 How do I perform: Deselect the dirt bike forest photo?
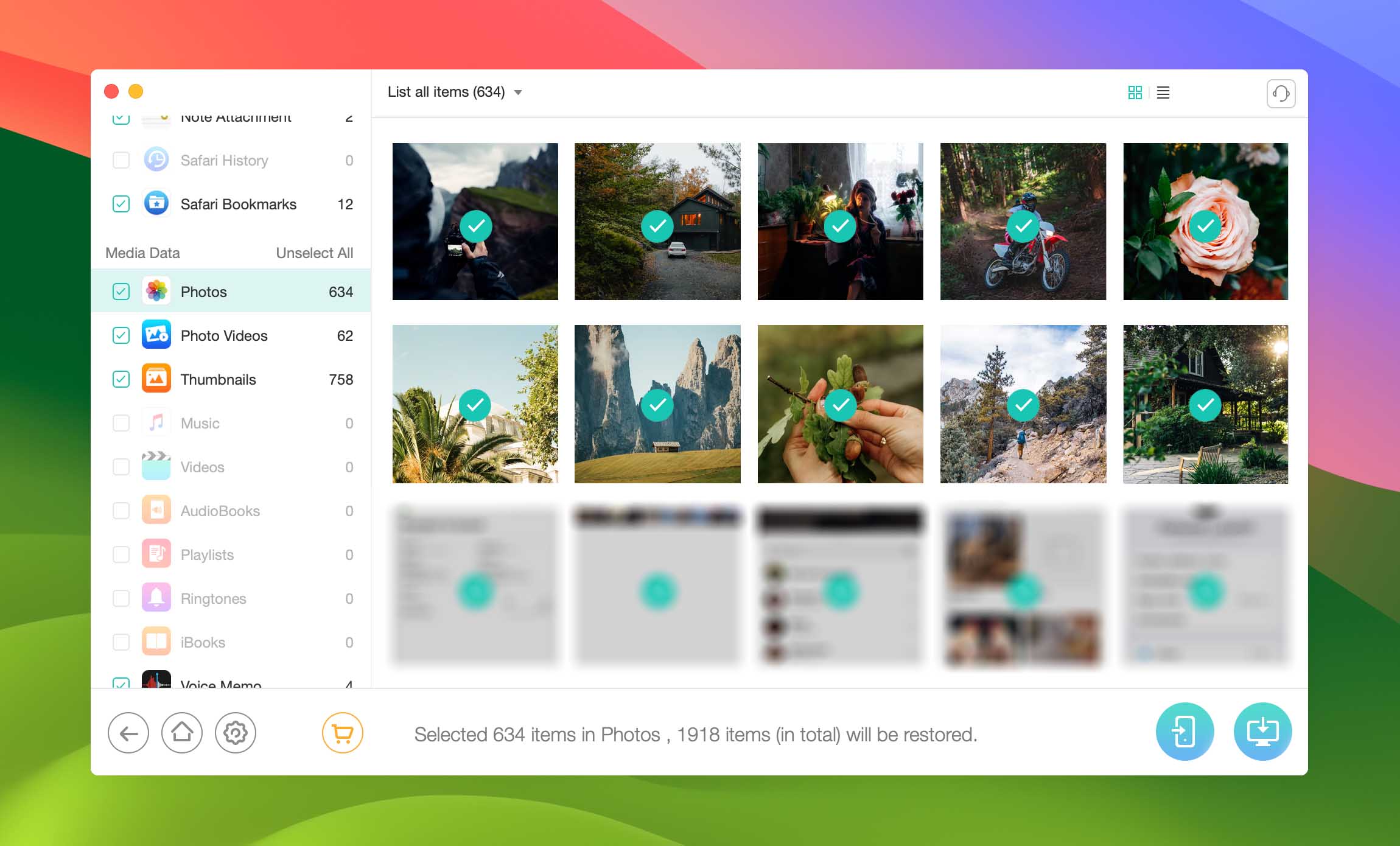click(x=1023, y=222)
